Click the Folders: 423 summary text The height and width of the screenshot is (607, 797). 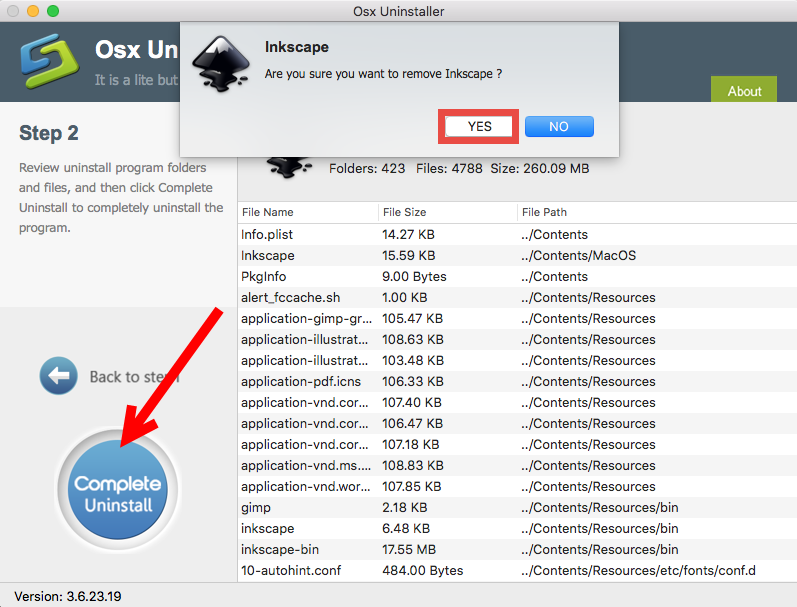pos(367,168)
